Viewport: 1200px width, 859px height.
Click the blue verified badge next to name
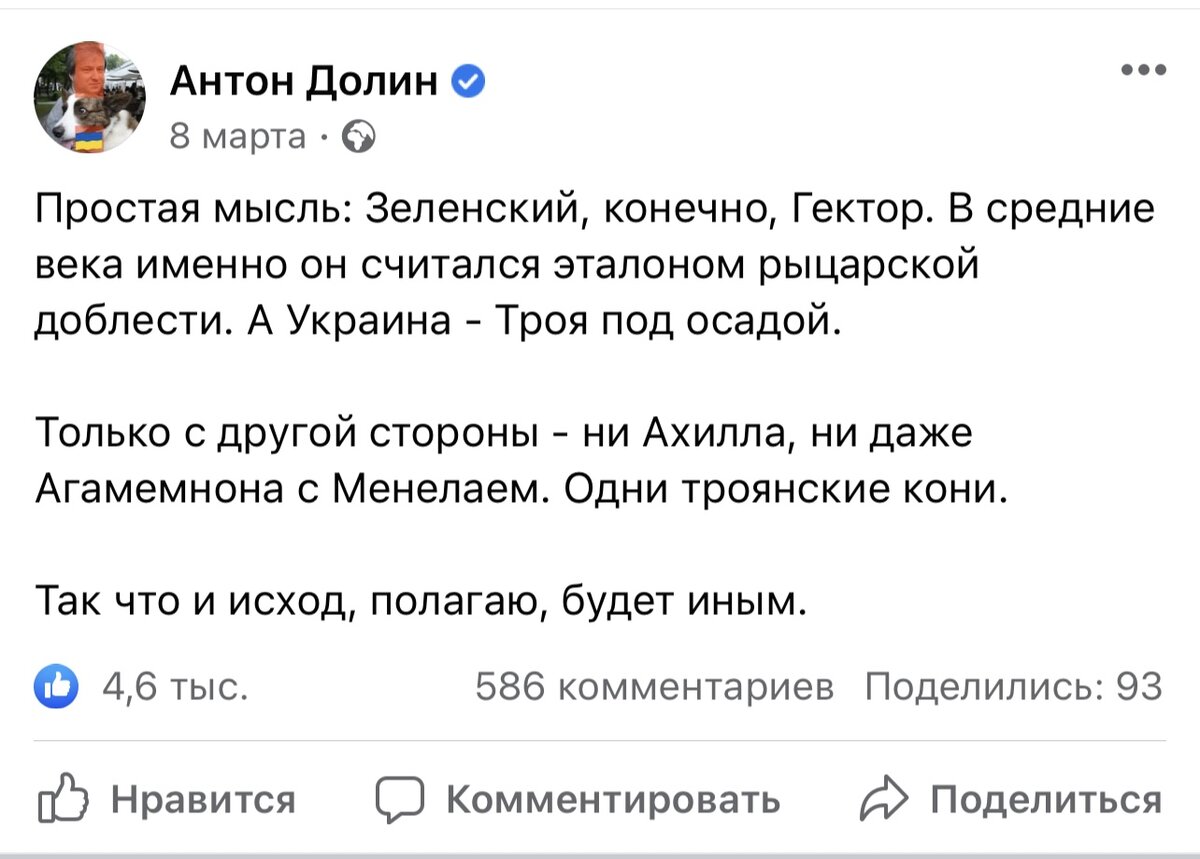pyautogui.click(x=467, y=82)
